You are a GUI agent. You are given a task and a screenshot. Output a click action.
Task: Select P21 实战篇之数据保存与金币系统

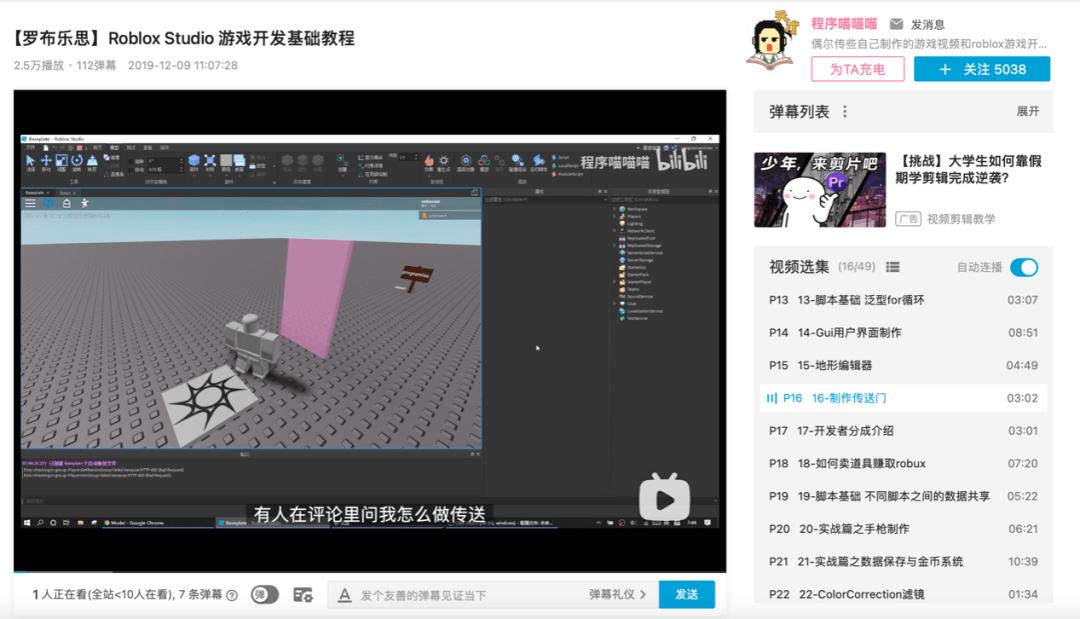[x=903, y=562]
